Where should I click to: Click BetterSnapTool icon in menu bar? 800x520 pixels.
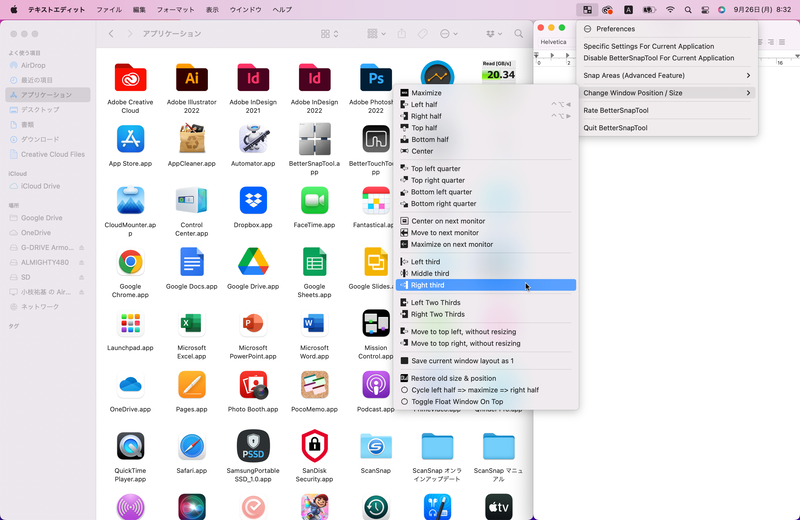pos(587,9)
